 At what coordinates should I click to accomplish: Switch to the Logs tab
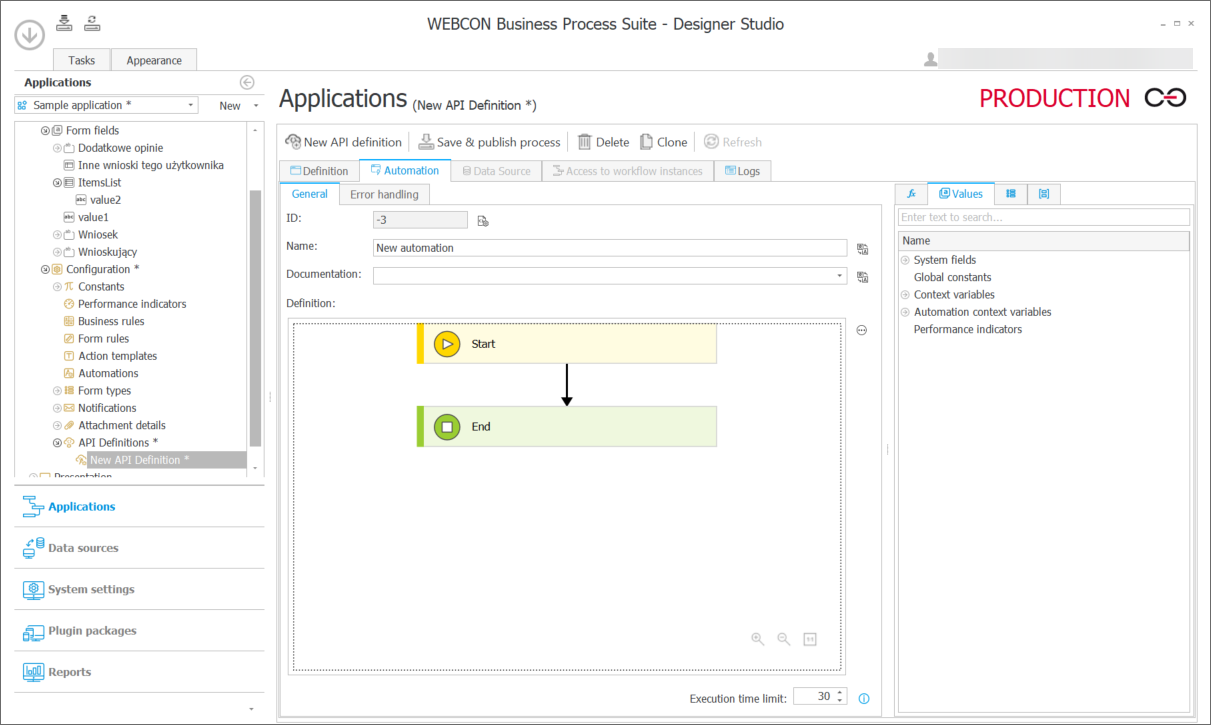[742, 171]
